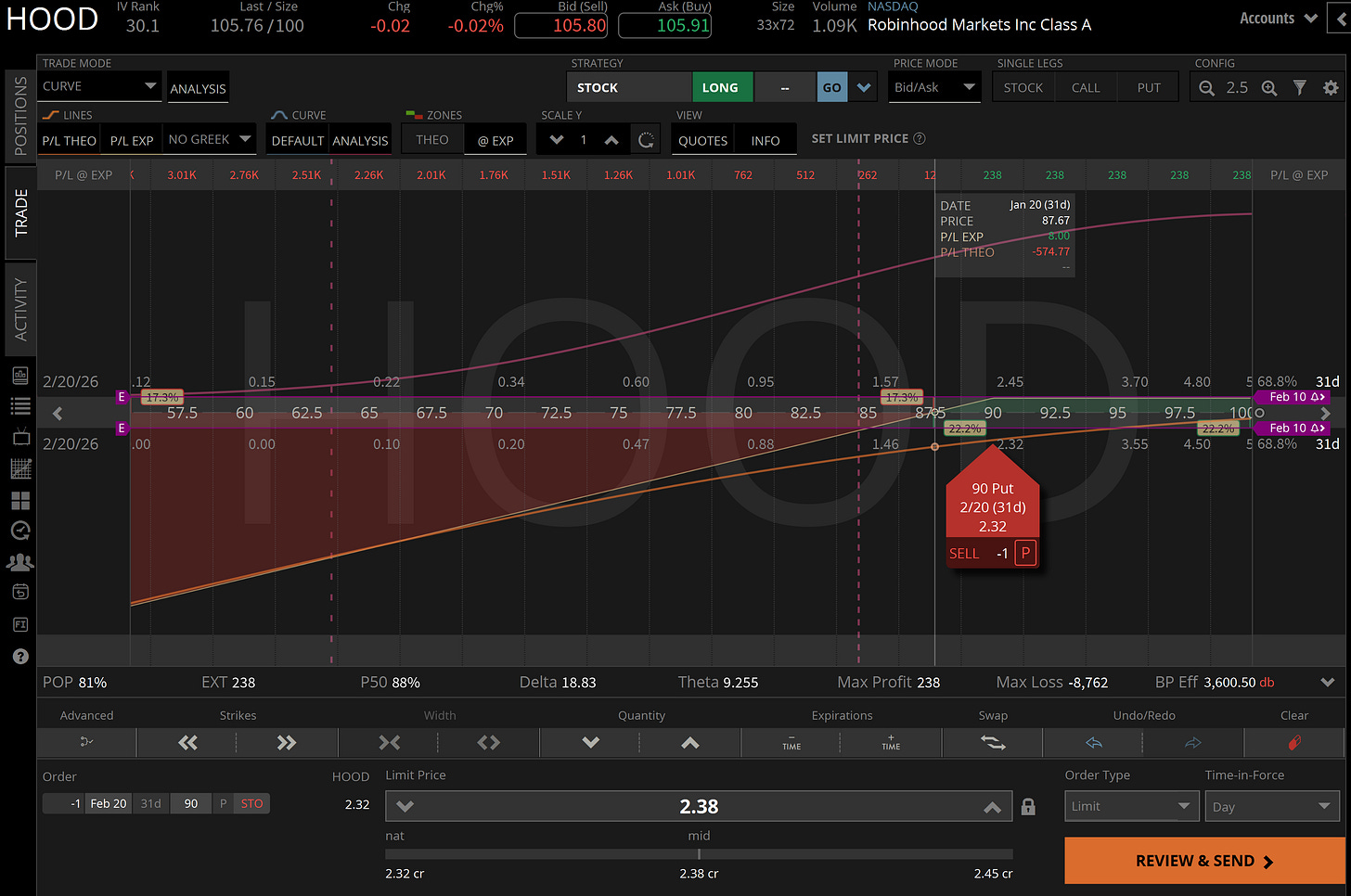Open the chart filter funnel

[1300, 87]
